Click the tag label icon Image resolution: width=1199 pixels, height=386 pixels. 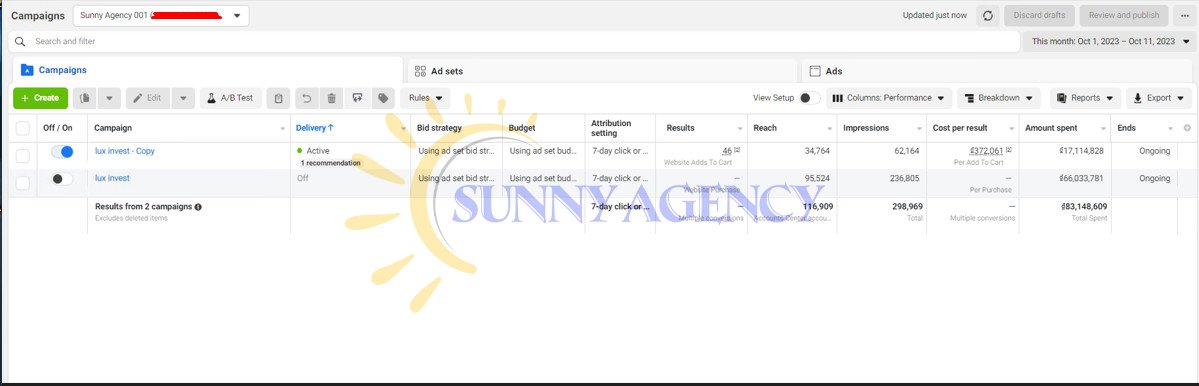coord(383,98)
